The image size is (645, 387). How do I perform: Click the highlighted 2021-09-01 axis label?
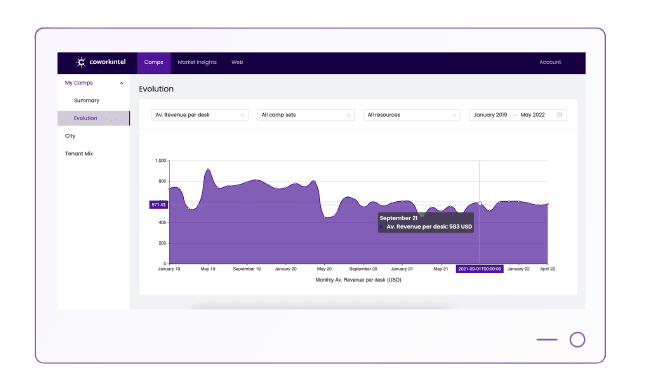(x=480, y=269)
